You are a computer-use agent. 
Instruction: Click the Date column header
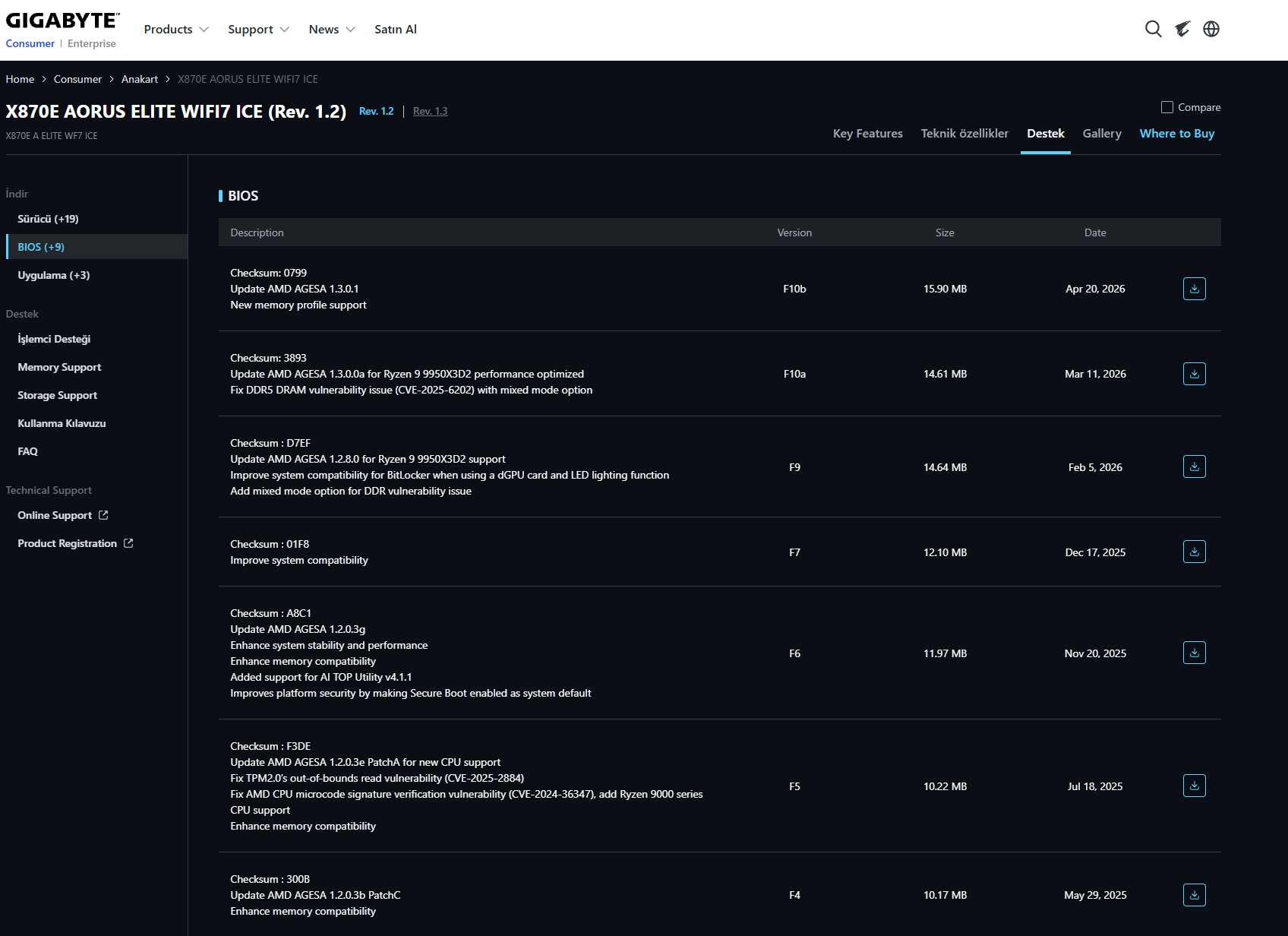pyautogui.click(x=1095, y=232)
